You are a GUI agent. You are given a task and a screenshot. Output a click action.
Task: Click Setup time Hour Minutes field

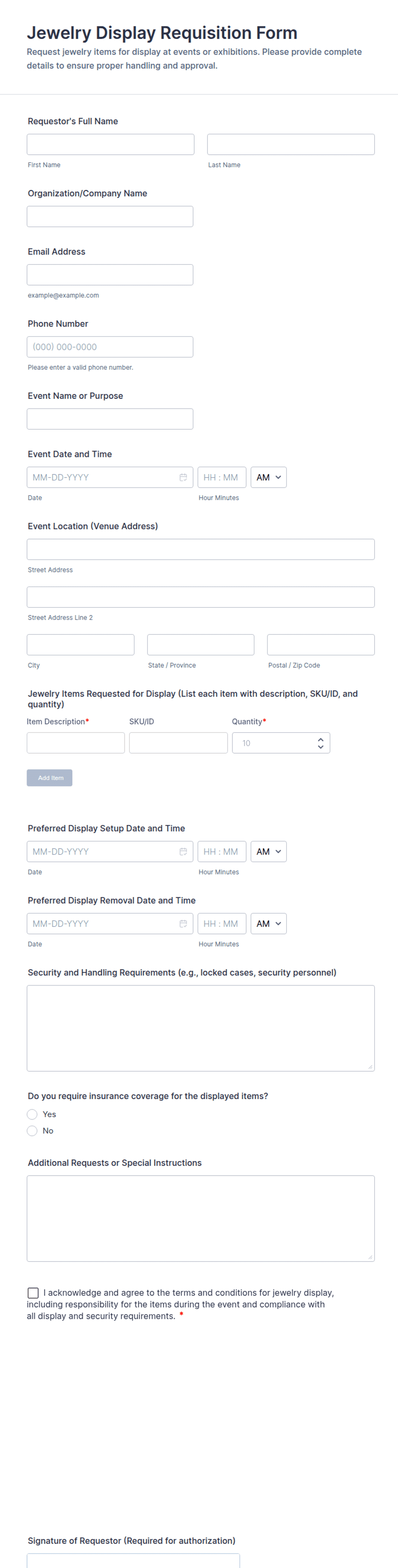[x=222, y=852]
